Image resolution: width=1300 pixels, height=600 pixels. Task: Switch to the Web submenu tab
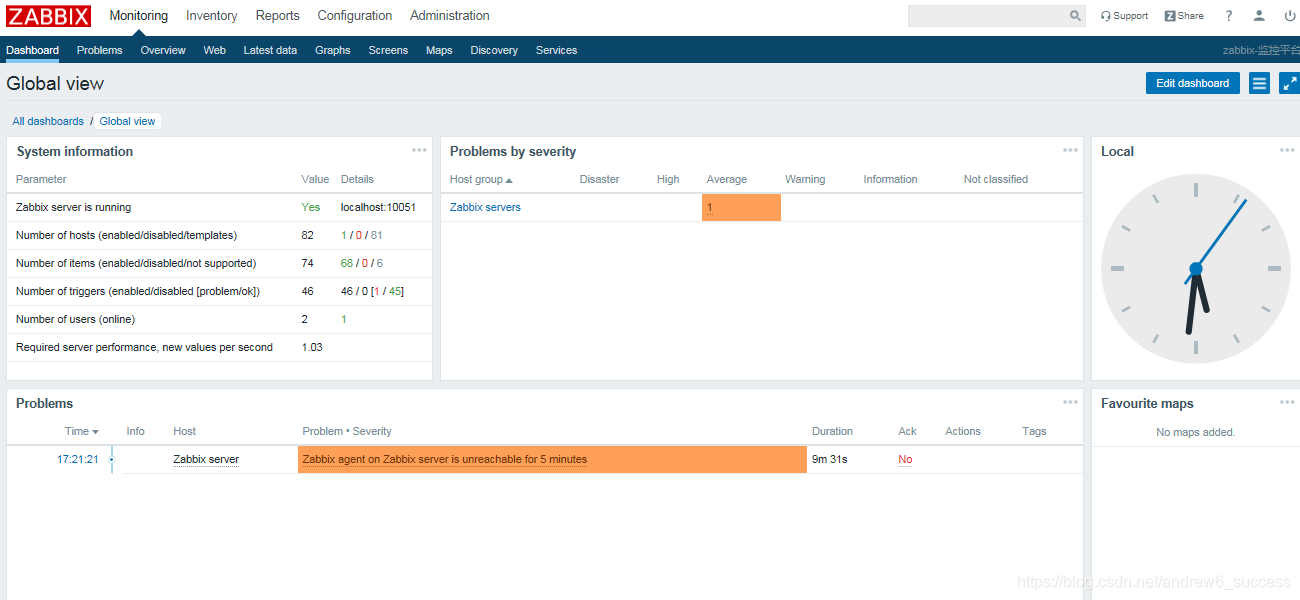pyautogui.click(x=215, y=50)
